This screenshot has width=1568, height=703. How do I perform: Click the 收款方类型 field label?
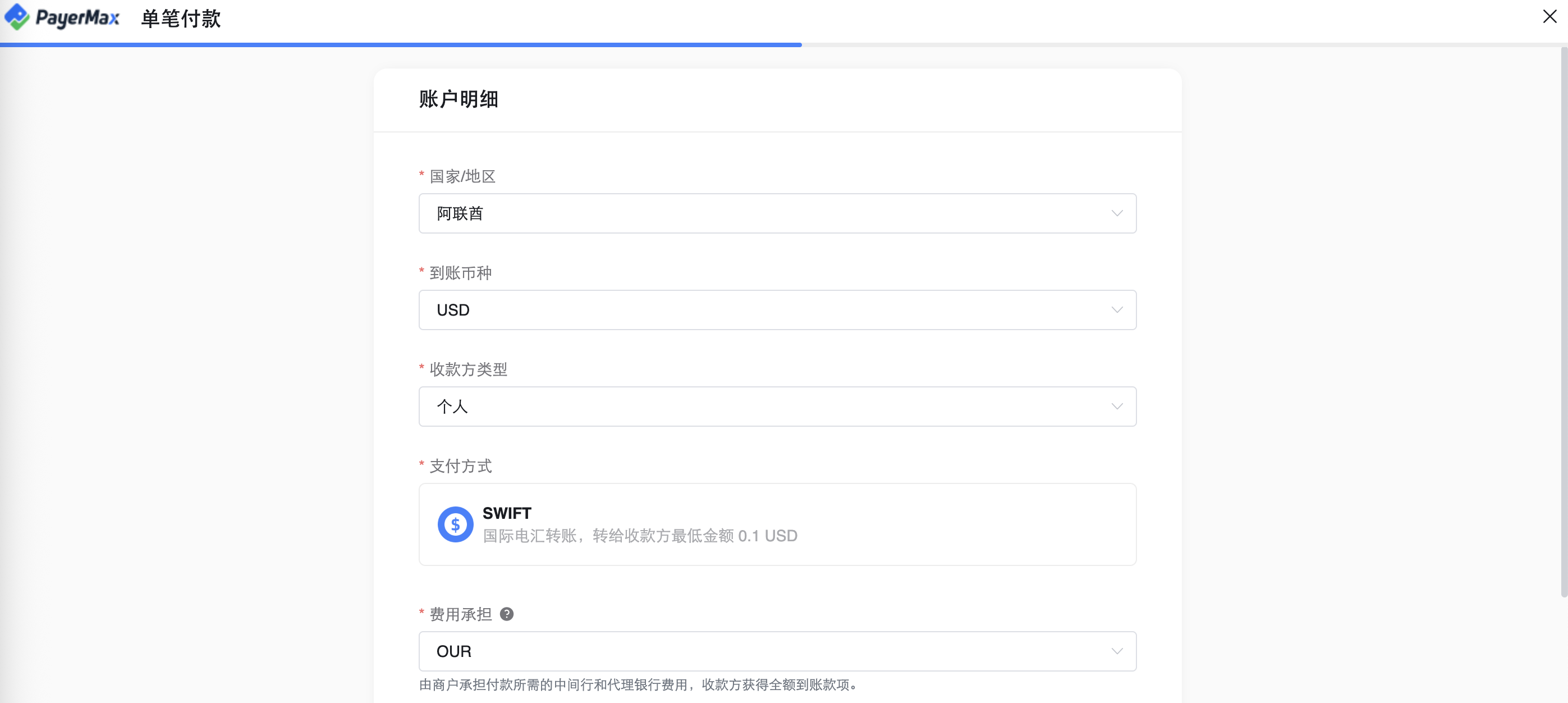tap(468, 369)
